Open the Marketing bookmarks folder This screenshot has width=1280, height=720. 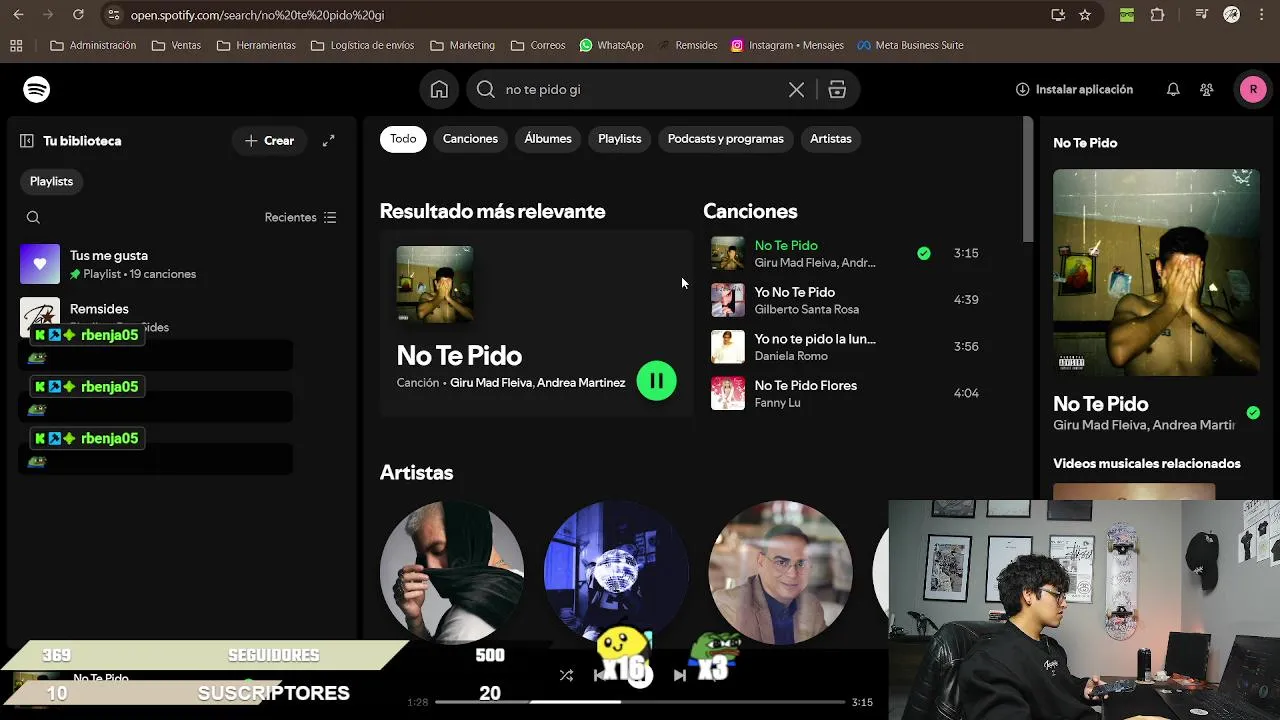(x=462, y=45)
